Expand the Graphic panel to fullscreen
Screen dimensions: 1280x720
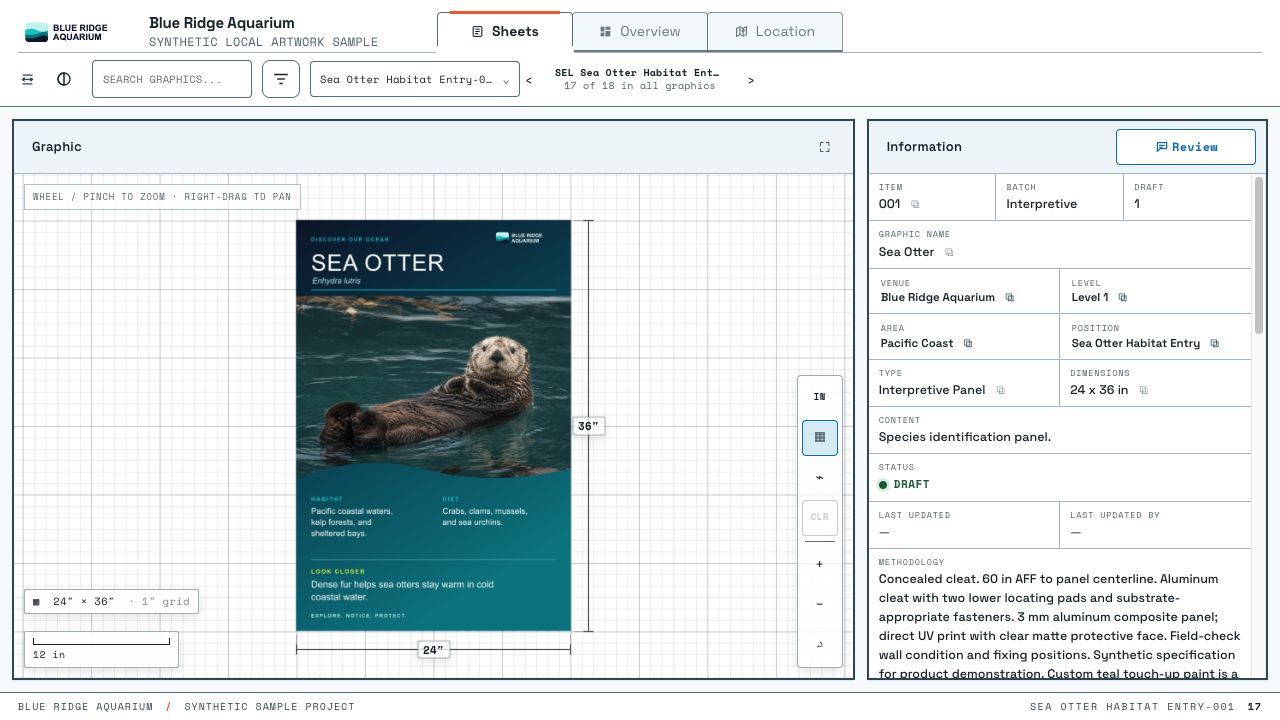click(x=825, y=147)
